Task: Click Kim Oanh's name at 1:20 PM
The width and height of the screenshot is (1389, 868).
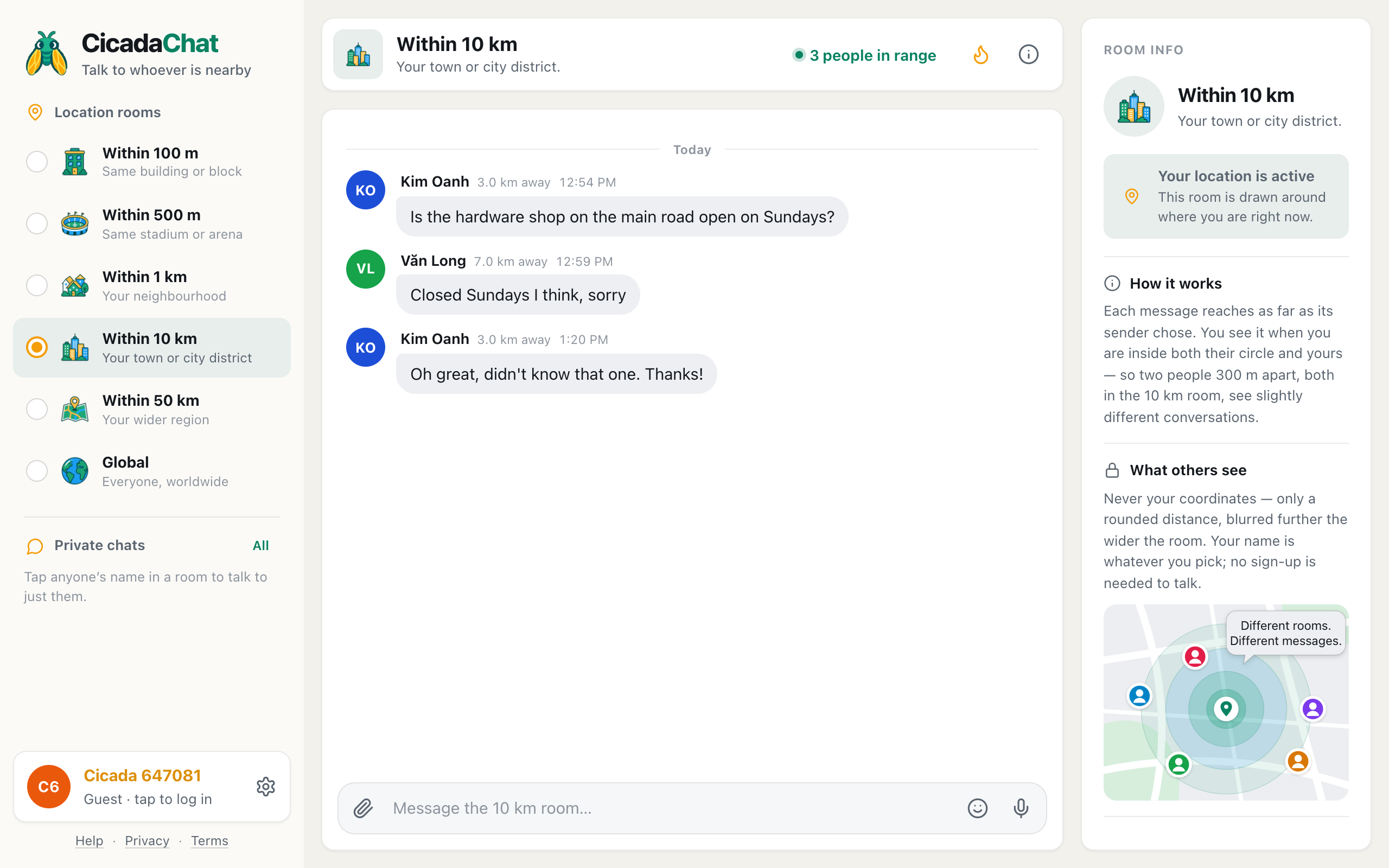Action: tap(435, 339)
